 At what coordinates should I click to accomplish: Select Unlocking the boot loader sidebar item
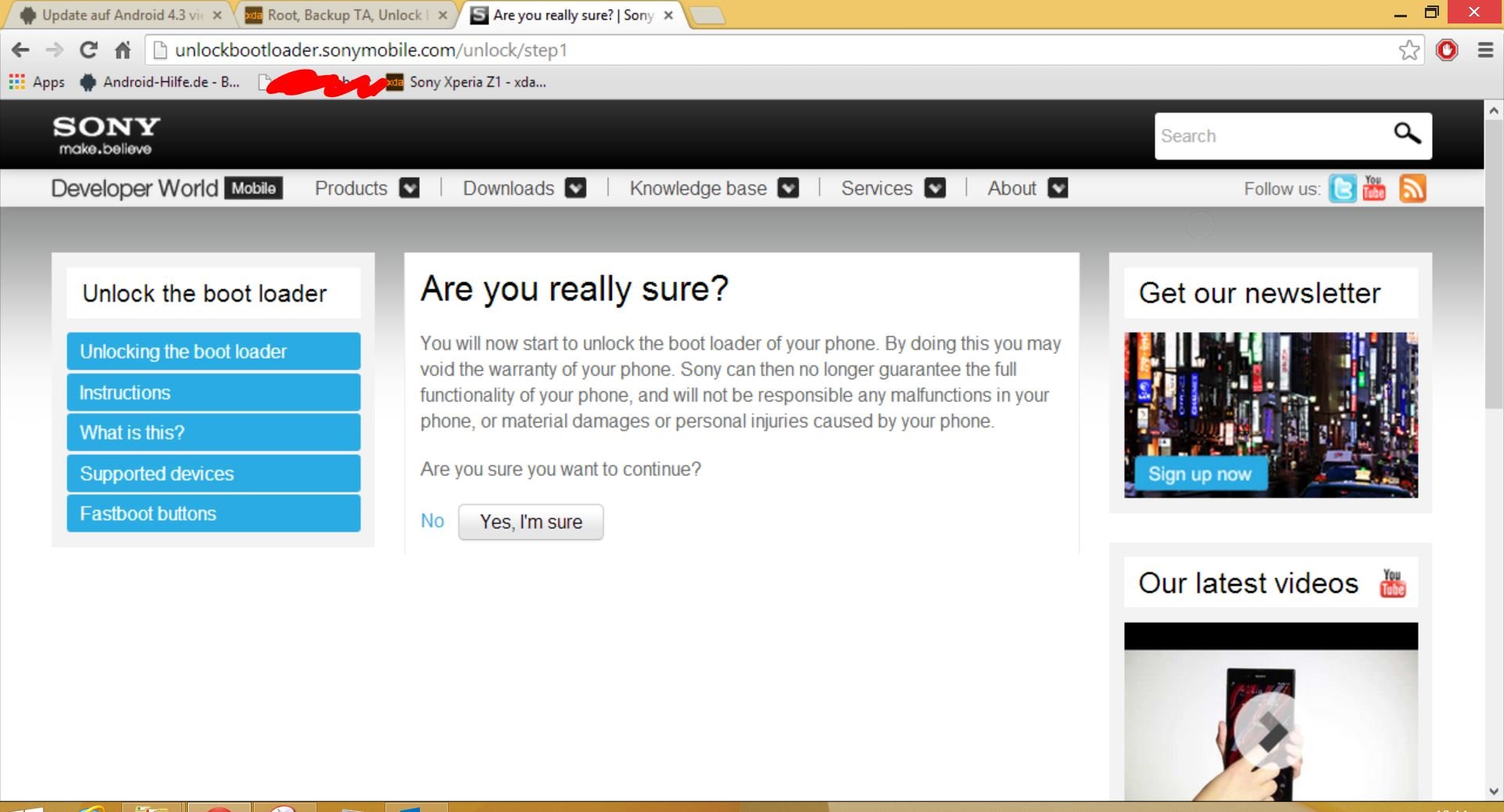(x=214, y=351)
